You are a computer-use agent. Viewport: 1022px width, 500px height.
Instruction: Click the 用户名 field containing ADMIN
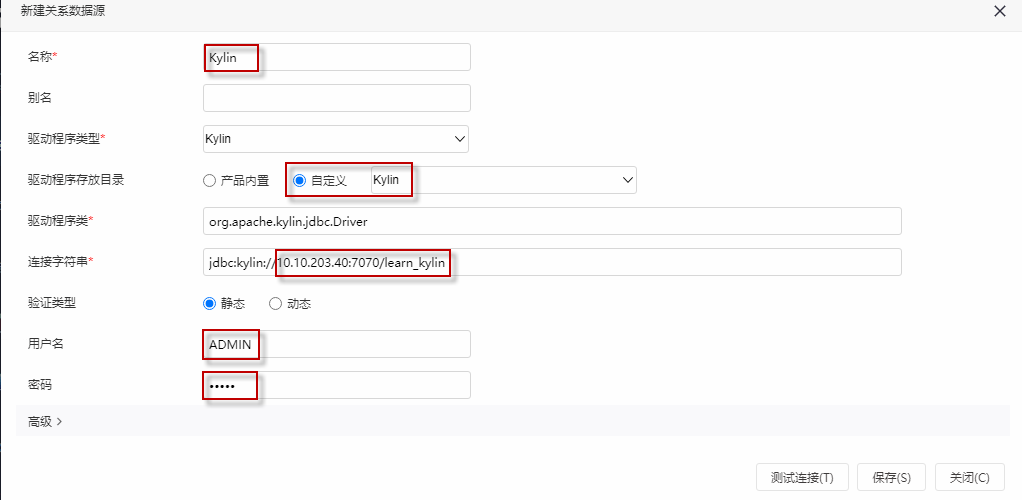coord(336,344)
